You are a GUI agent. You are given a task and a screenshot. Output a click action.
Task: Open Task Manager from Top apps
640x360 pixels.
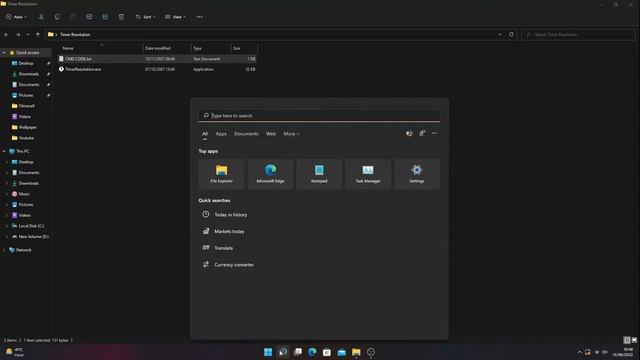coord(368,174)
